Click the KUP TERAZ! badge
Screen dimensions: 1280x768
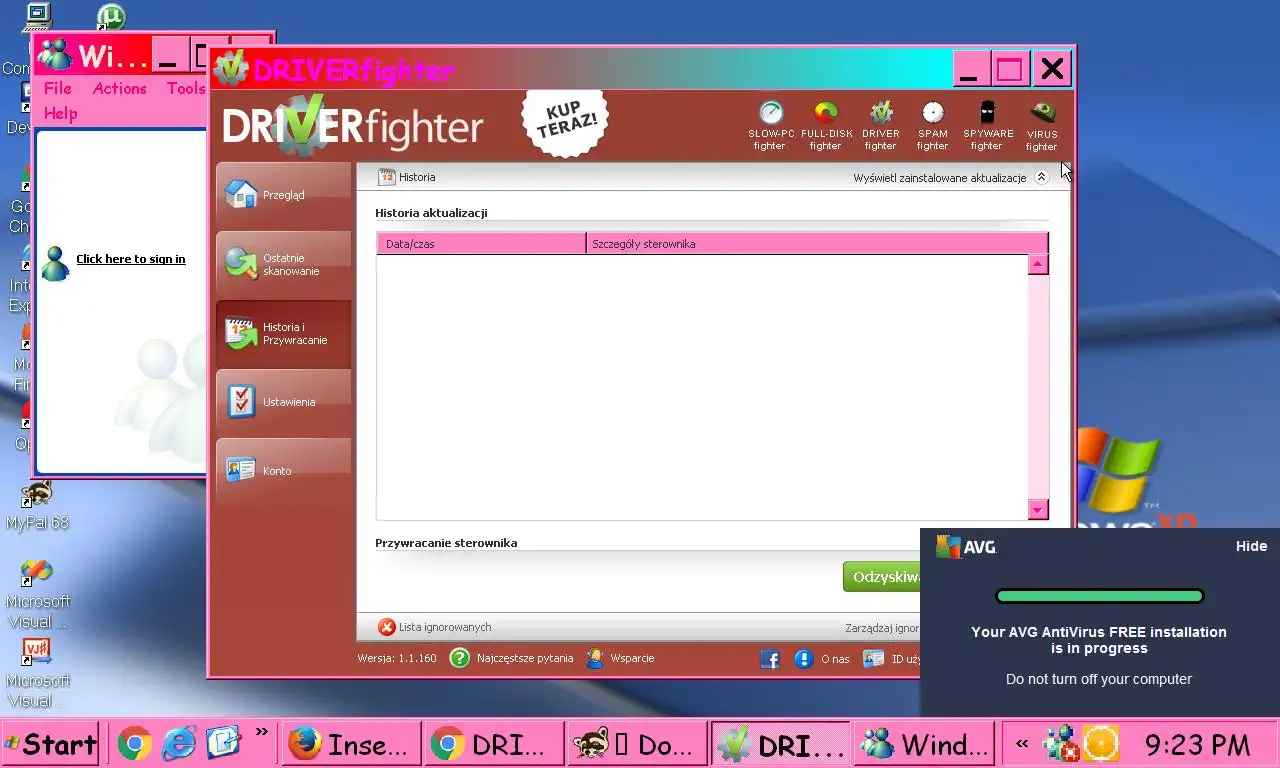(x=566, y=123)
